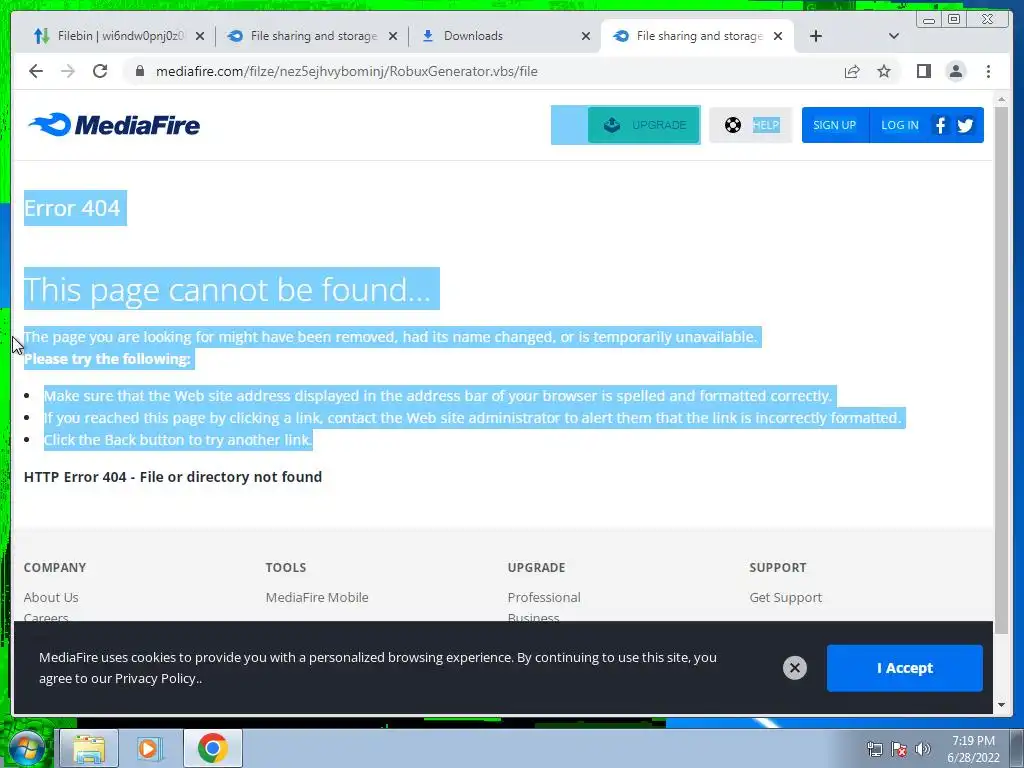Dismiss cookie banner with X icon
This screenshot has height=768, width=1024.
tap(795, 667)
